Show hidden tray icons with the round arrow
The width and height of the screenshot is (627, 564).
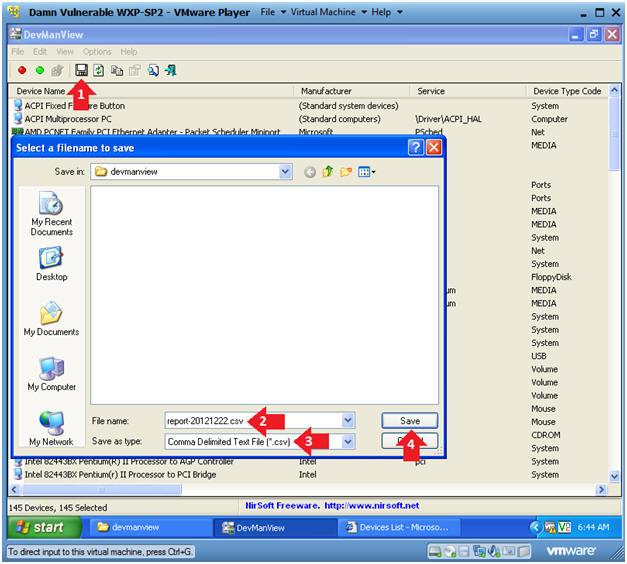[535, 528]
